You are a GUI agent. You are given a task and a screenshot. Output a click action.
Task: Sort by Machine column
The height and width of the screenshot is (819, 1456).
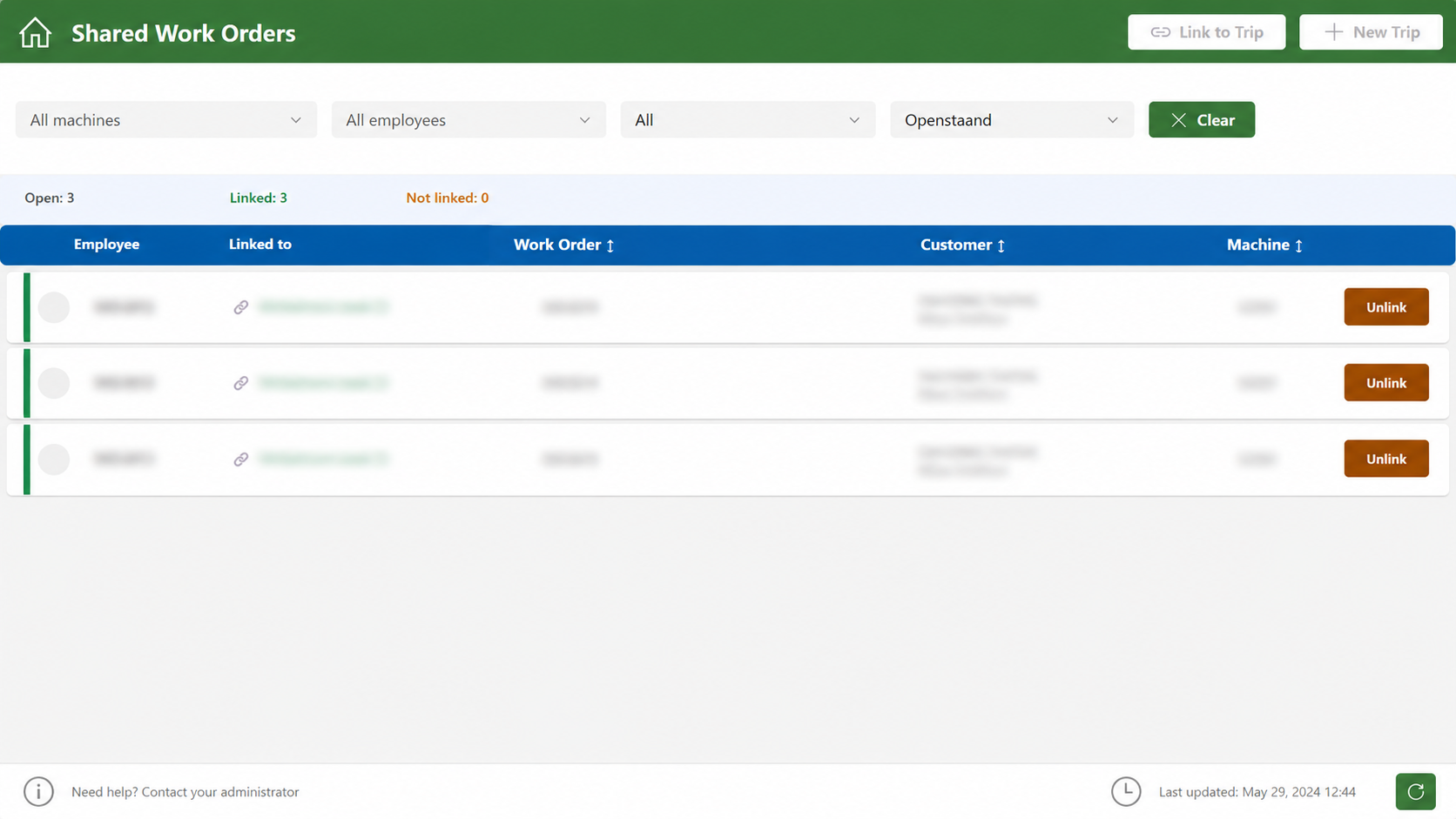click(x=1265, y=245)
